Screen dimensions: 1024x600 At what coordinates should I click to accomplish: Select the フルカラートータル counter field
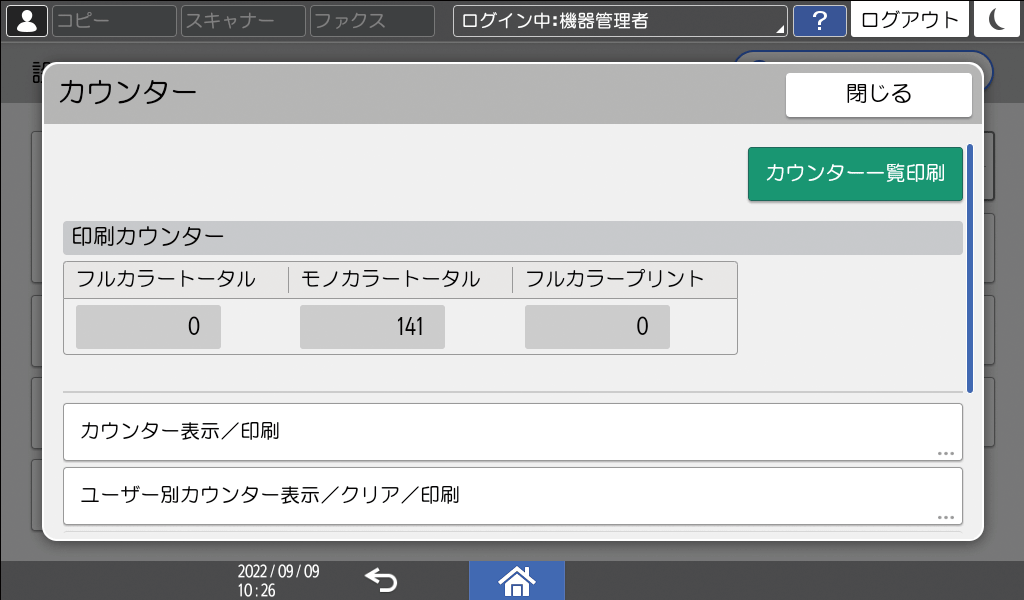point(147,327)
